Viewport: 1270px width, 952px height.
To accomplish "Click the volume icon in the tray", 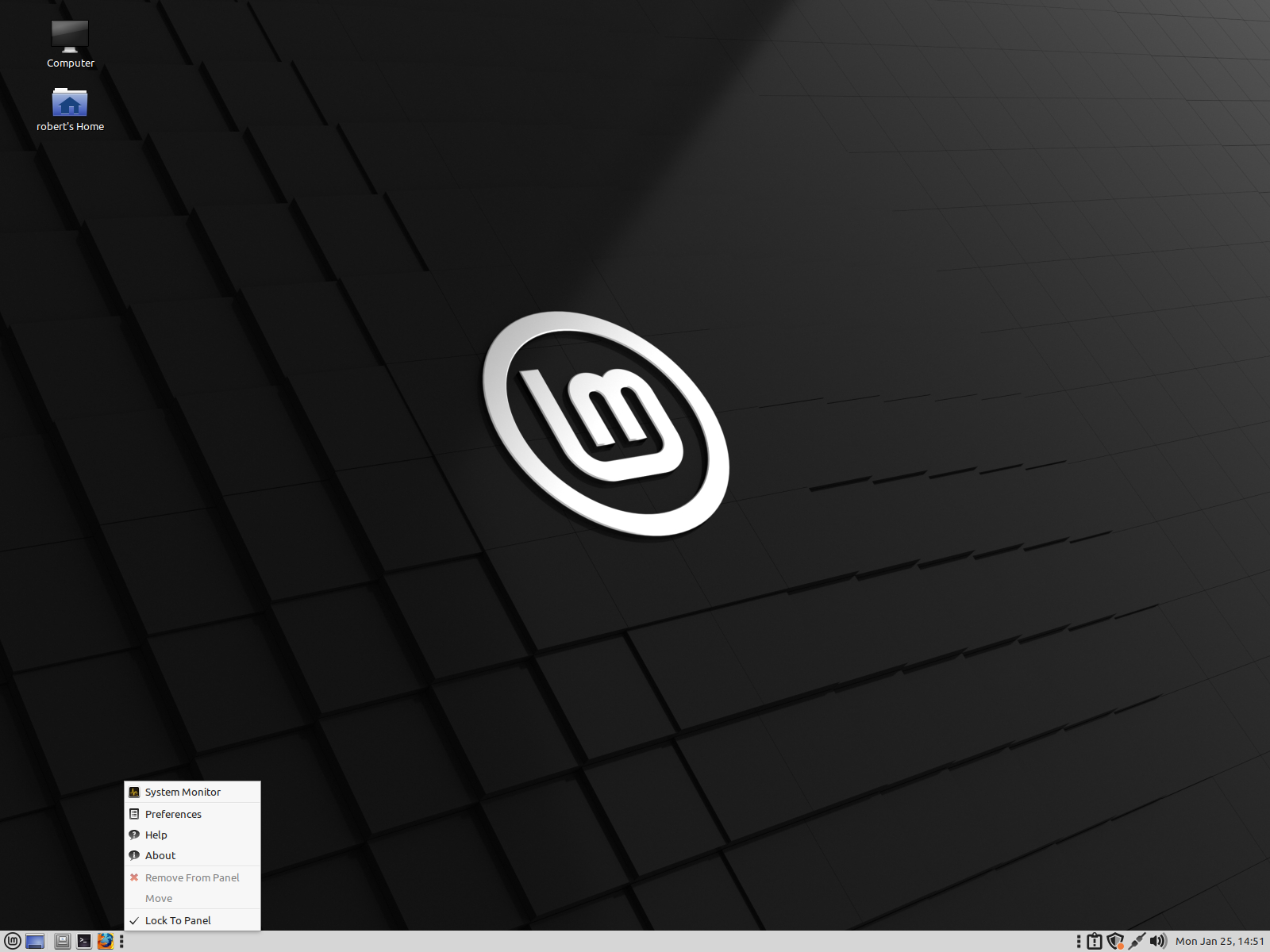I will [1159, 941].
